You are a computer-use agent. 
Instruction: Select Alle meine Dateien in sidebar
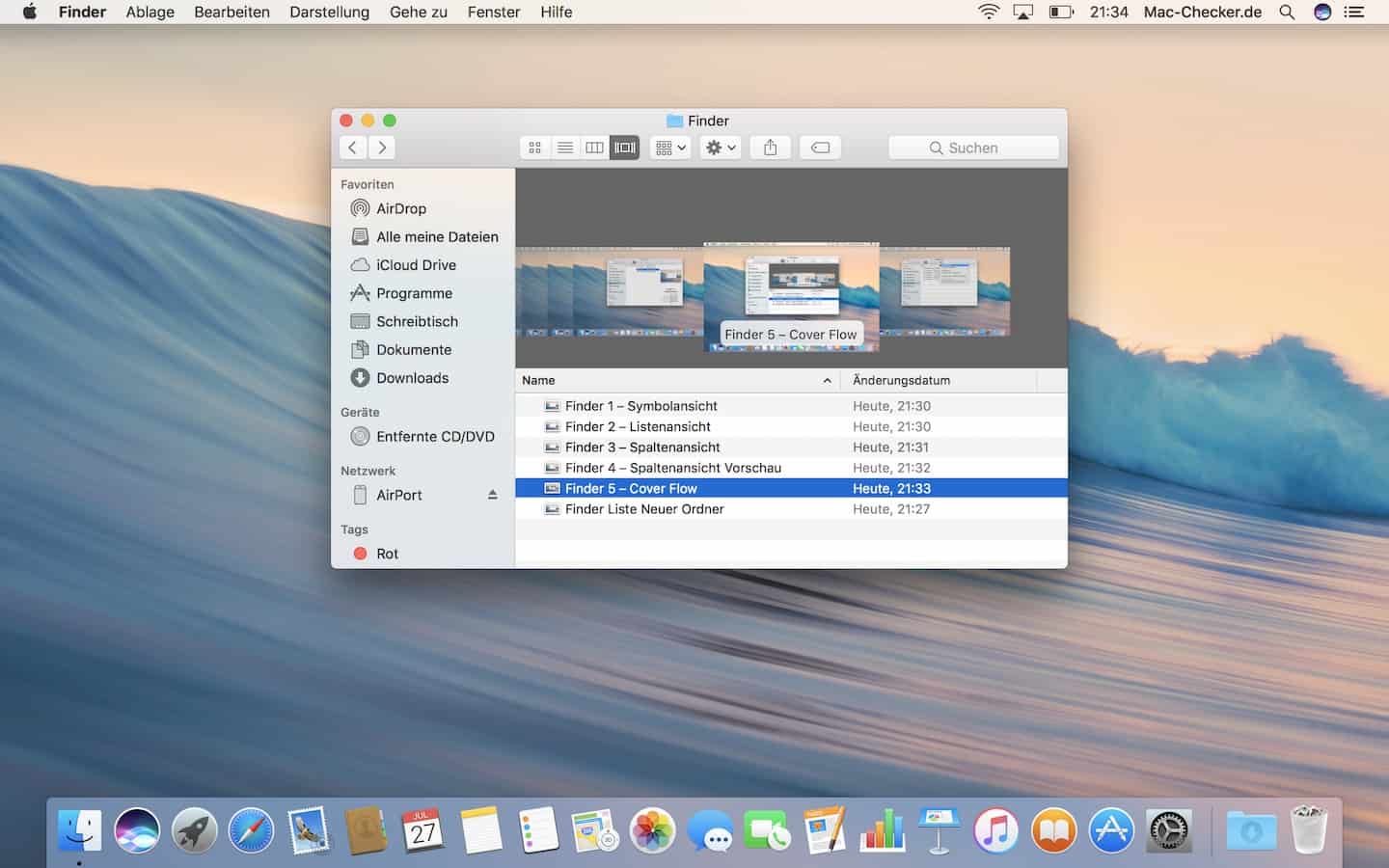point(422,236)
